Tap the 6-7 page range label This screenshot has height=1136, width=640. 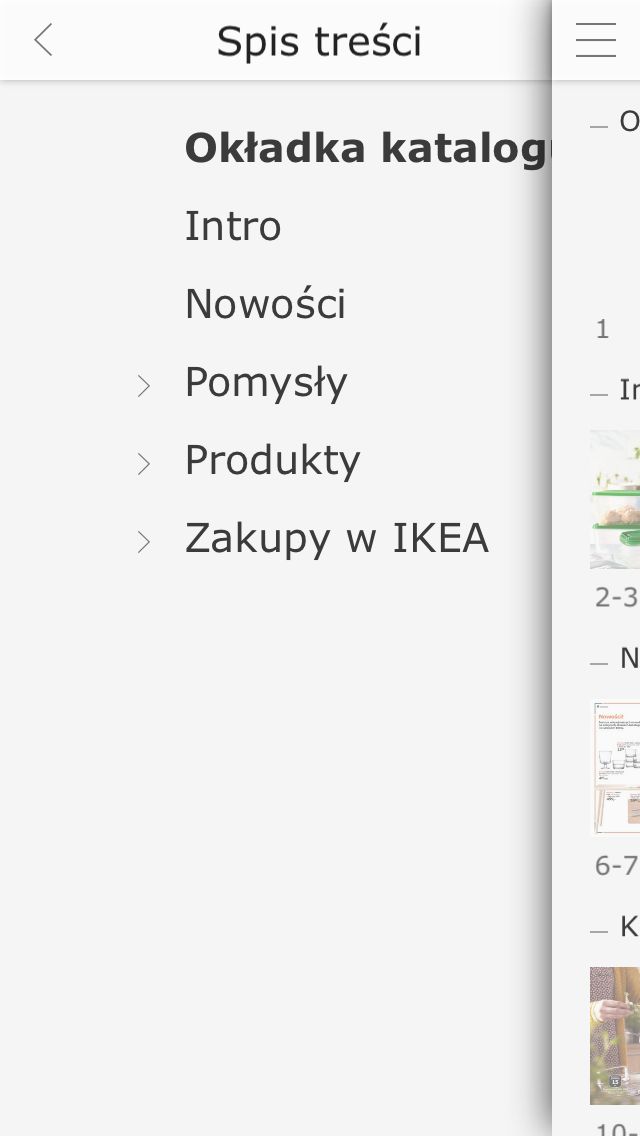tap(617, 866)
